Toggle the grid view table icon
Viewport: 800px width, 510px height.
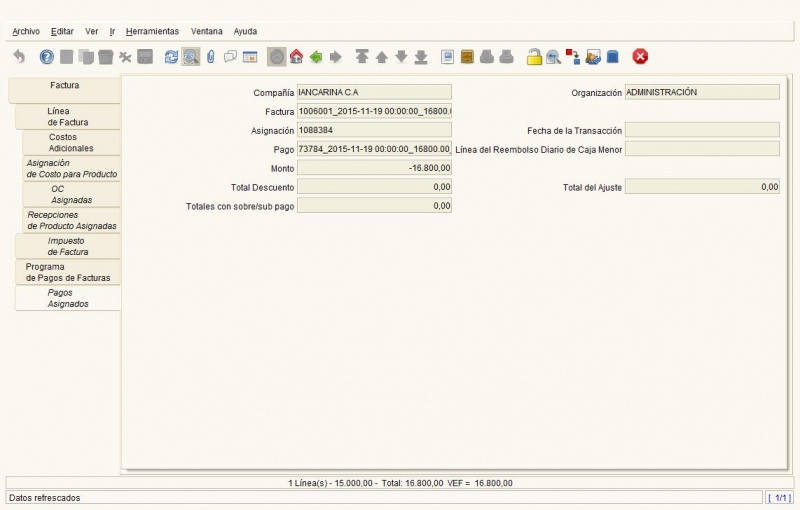pos(250,57)
